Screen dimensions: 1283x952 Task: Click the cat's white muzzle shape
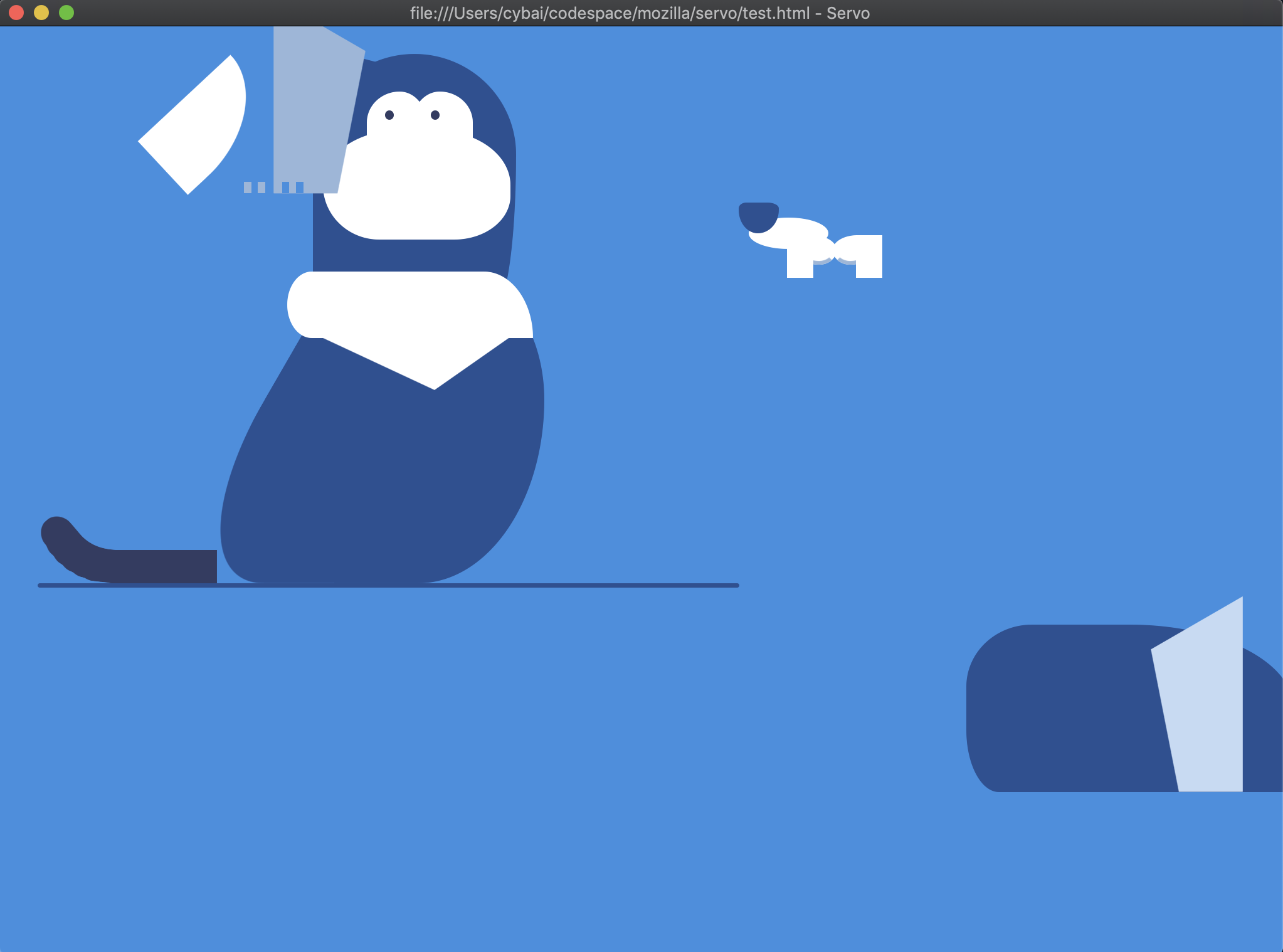point(417,188)
